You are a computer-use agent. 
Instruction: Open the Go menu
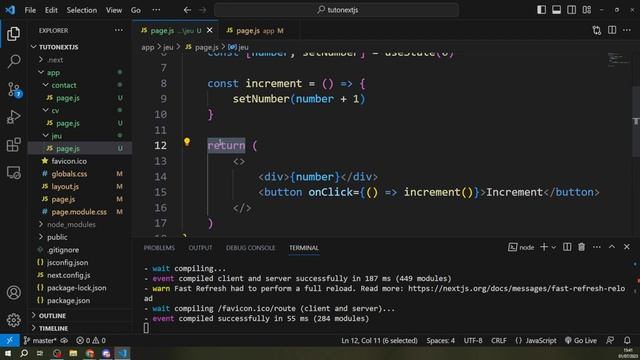point(136,10)
